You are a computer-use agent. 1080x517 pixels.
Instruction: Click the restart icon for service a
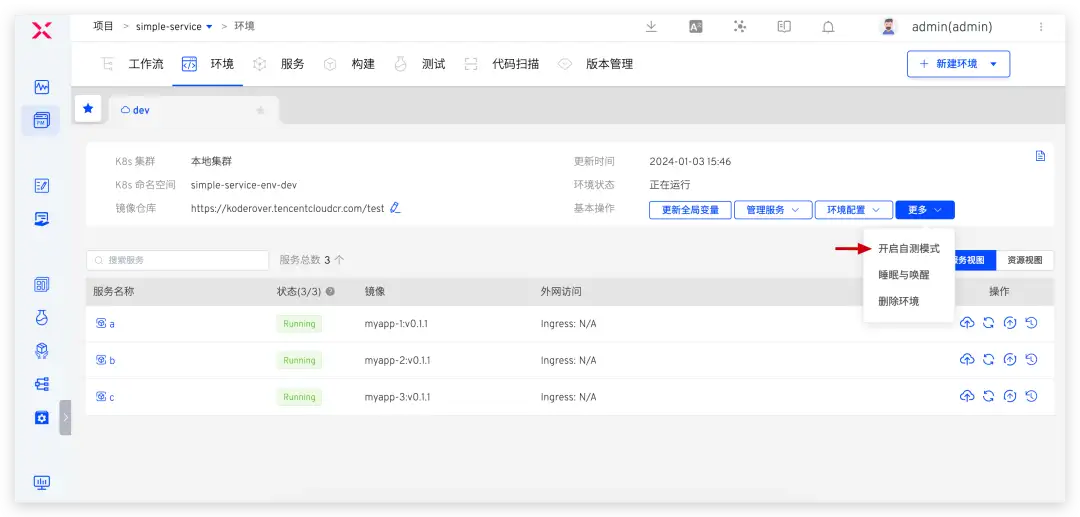[989, 323]
